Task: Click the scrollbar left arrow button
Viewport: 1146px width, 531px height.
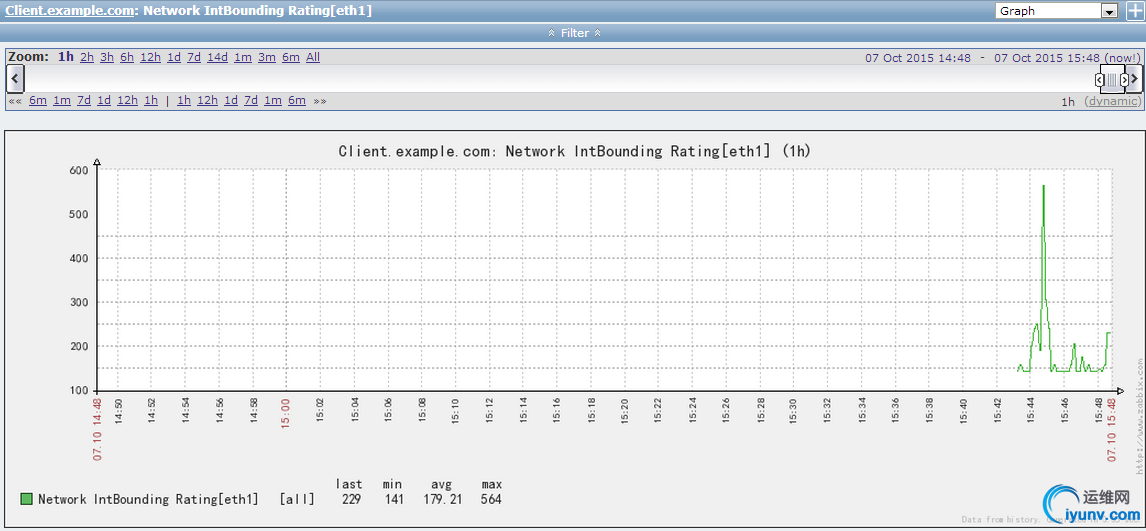Action: coord(15,78)
